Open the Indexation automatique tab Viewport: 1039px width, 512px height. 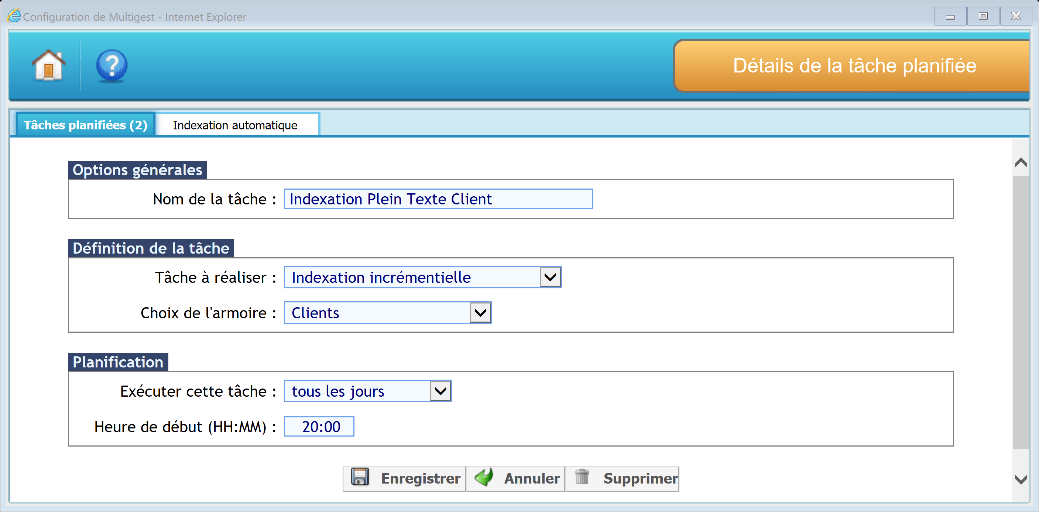click(235, 125)
